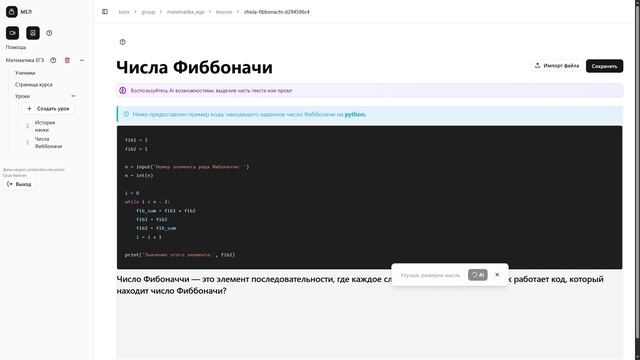The image size is (640, 360).
Task: Open the Помощь link in sidebar
Action: (x=16, y=47)
